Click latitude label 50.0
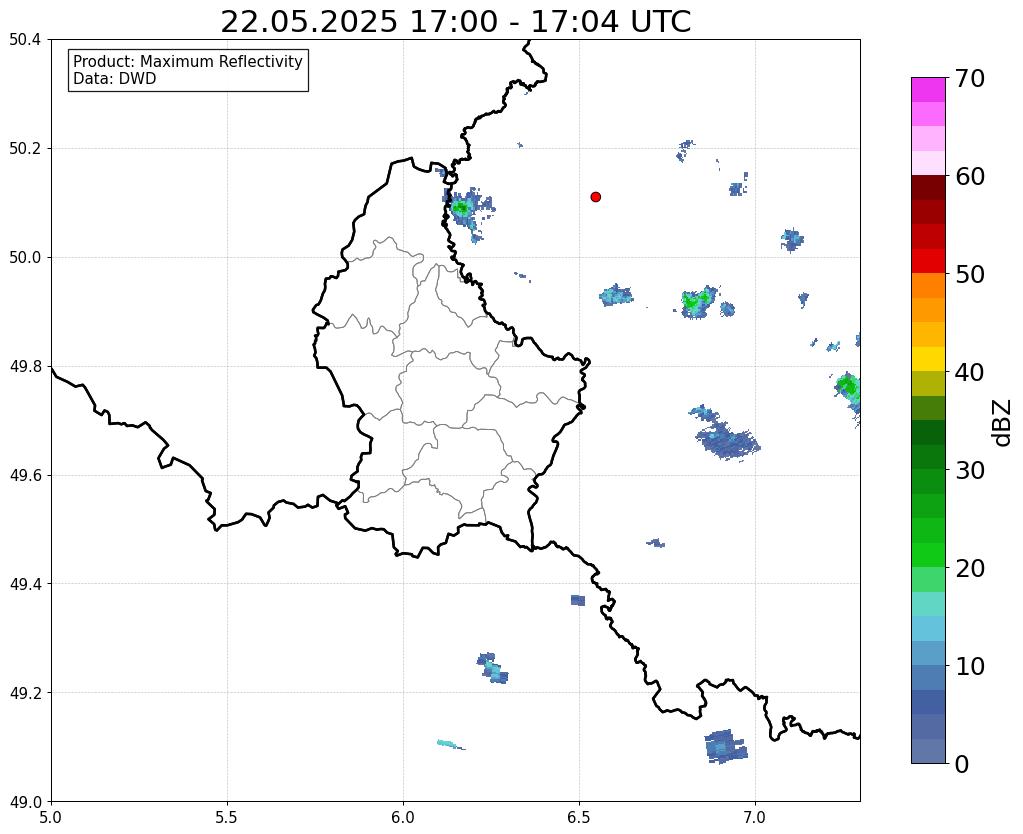 [25, 257]
